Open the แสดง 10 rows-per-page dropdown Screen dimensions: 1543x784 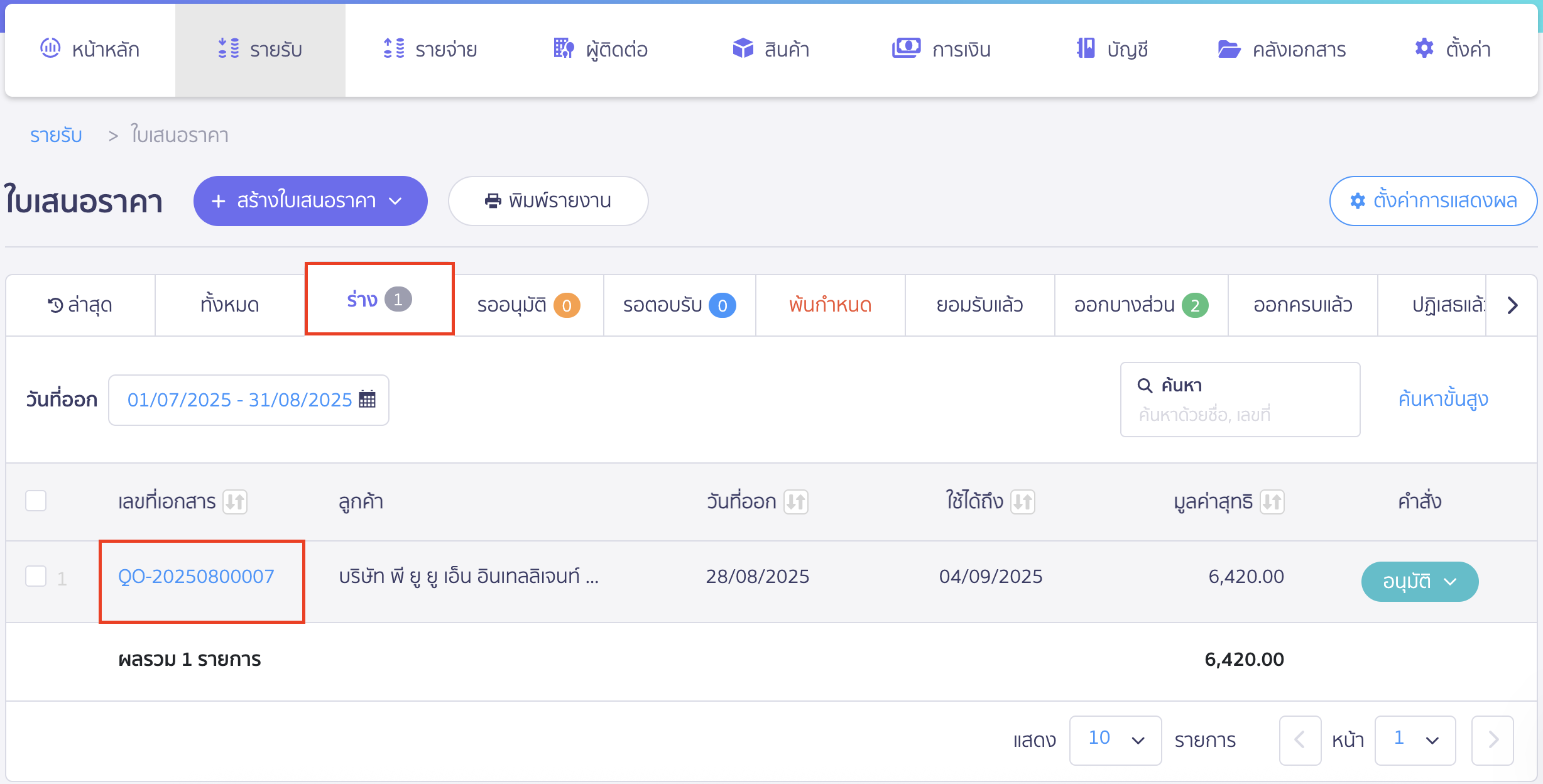1115,740
